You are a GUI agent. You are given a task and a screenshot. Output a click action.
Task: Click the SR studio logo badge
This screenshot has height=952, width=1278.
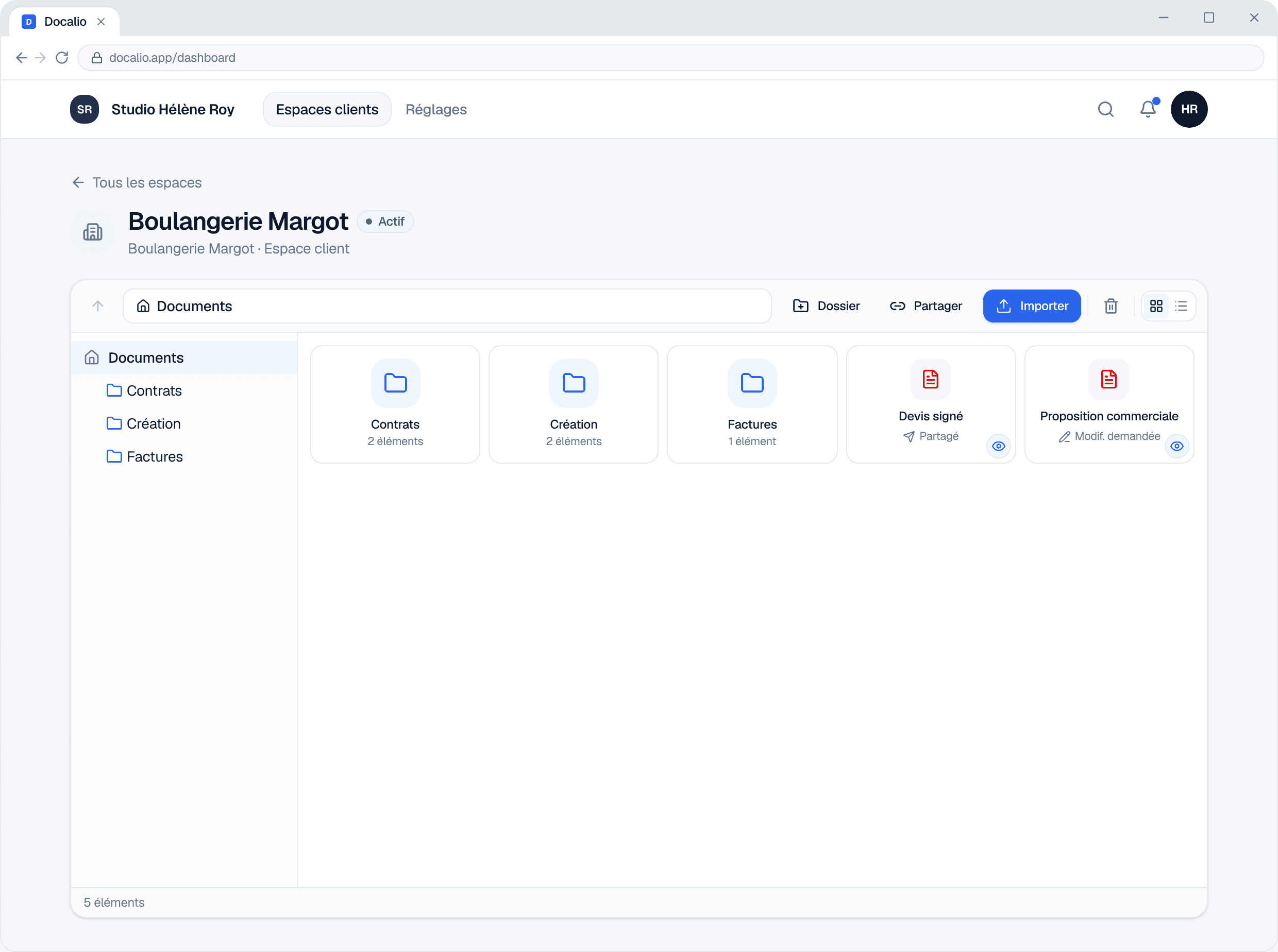point(84,110)
